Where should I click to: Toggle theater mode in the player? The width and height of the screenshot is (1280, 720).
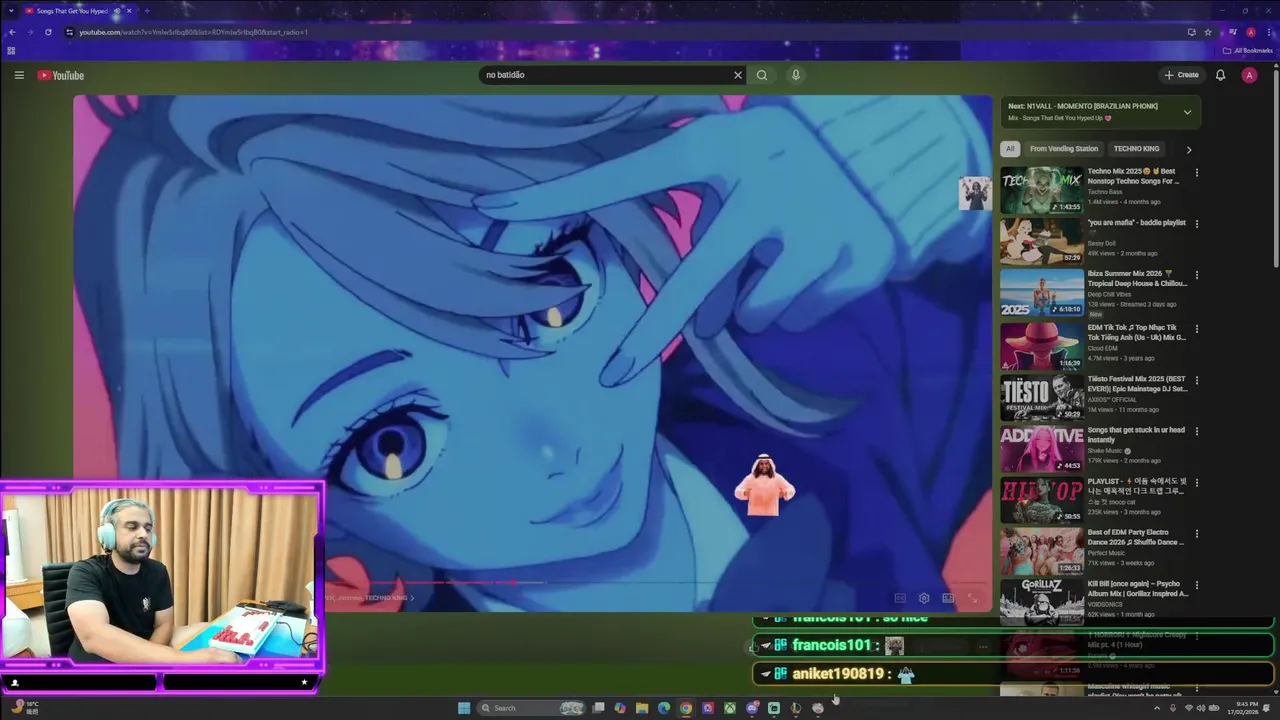[x=948, y=598]
